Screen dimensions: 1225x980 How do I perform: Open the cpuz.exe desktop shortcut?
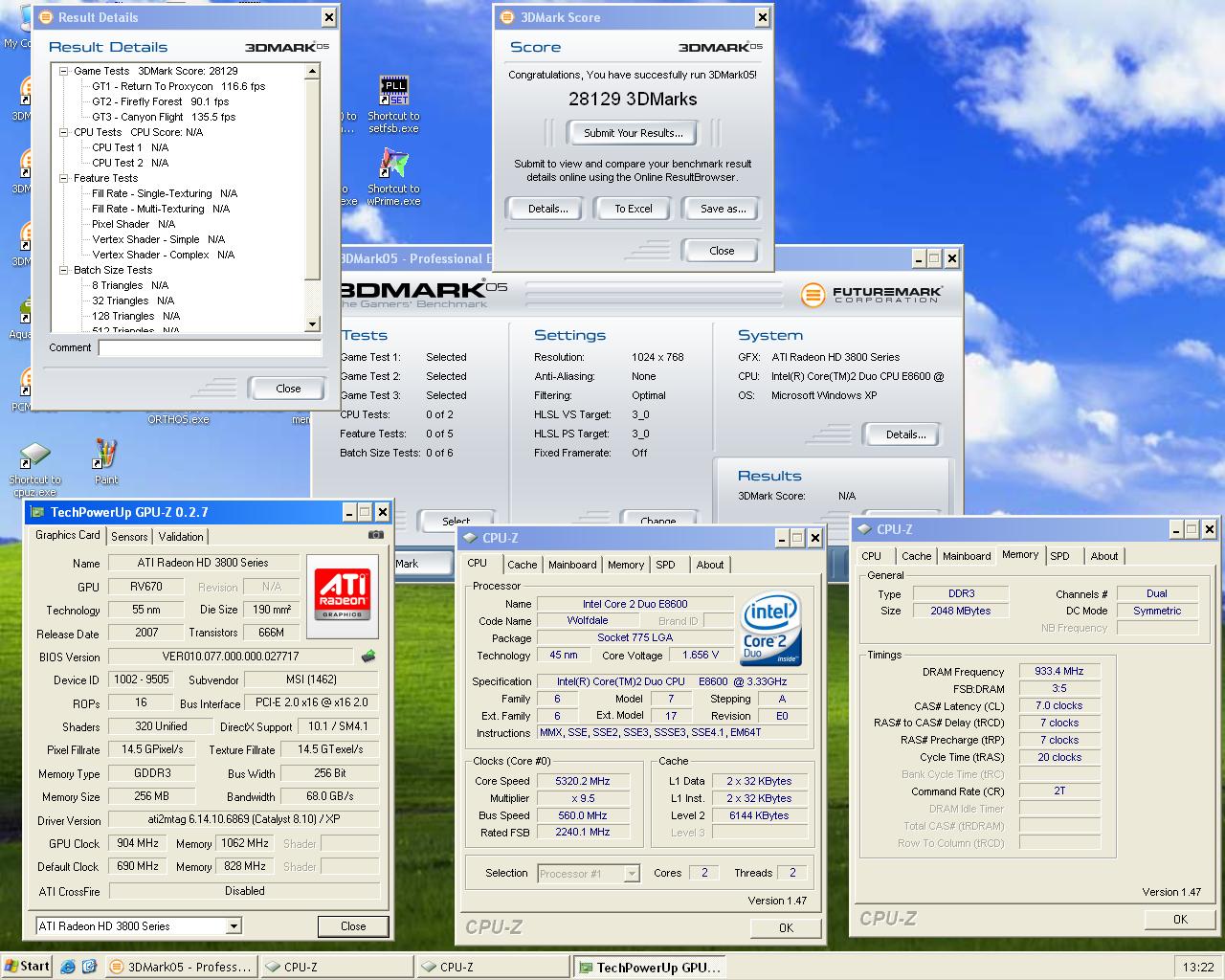tap(34, 469)
